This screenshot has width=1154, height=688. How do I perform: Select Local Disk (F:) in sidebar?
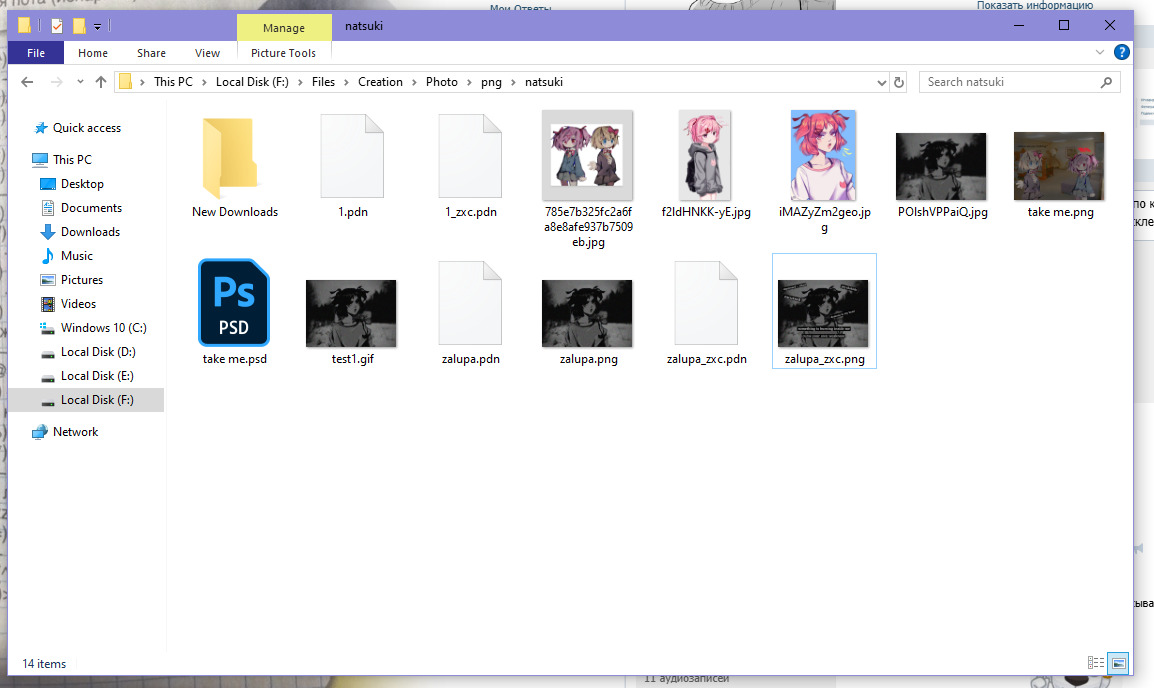coord(86,400)
